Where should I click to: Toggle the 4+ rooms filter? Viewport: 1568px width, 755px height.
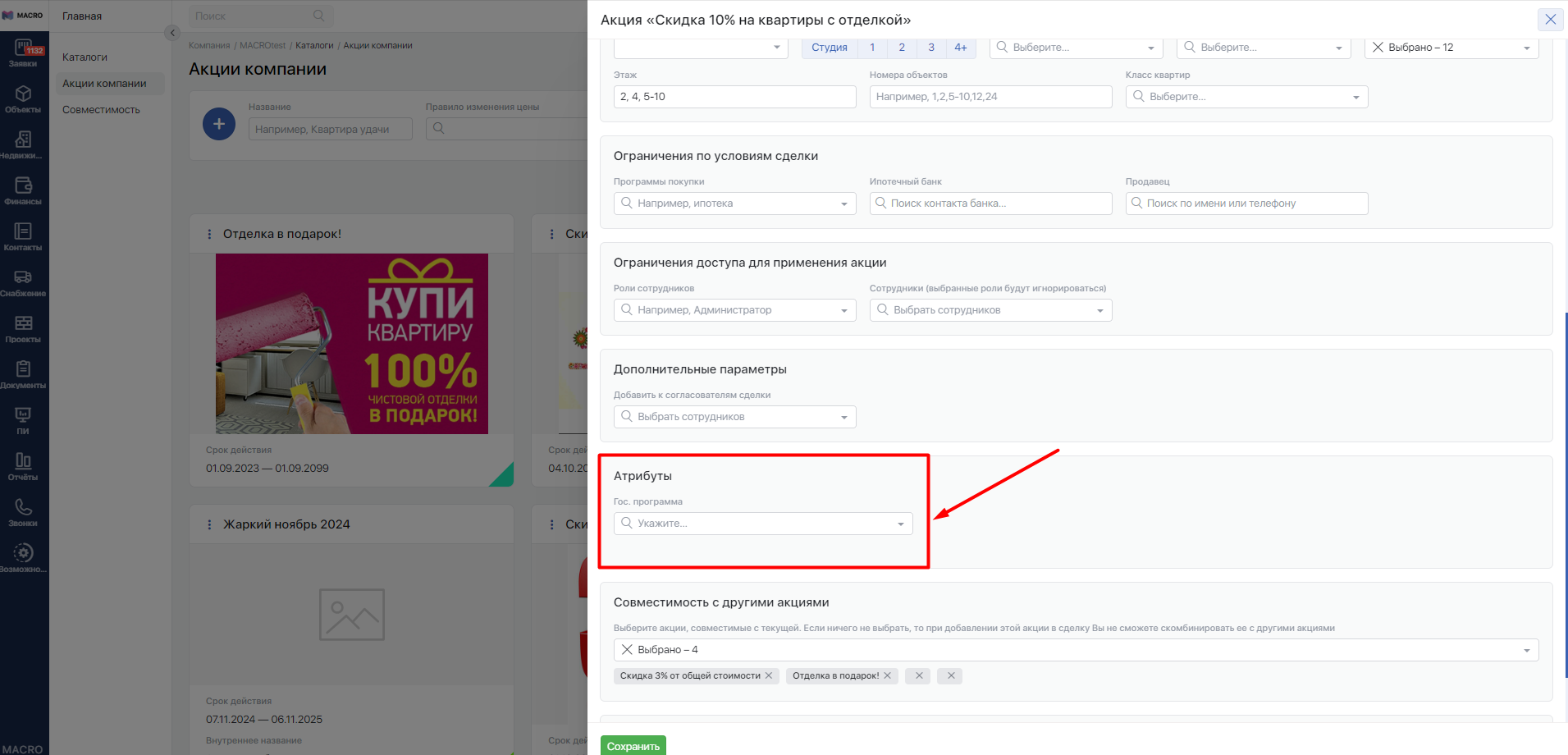point(960,48)
